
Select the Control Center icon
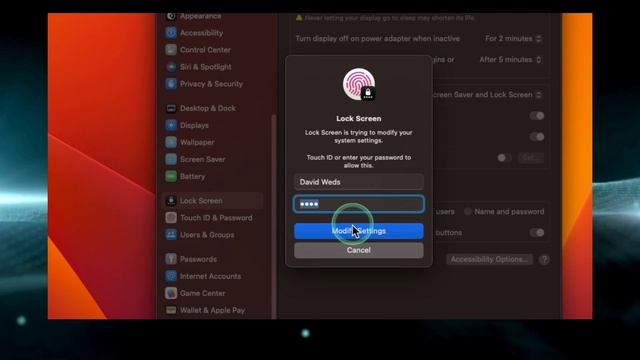pos(171,50)
